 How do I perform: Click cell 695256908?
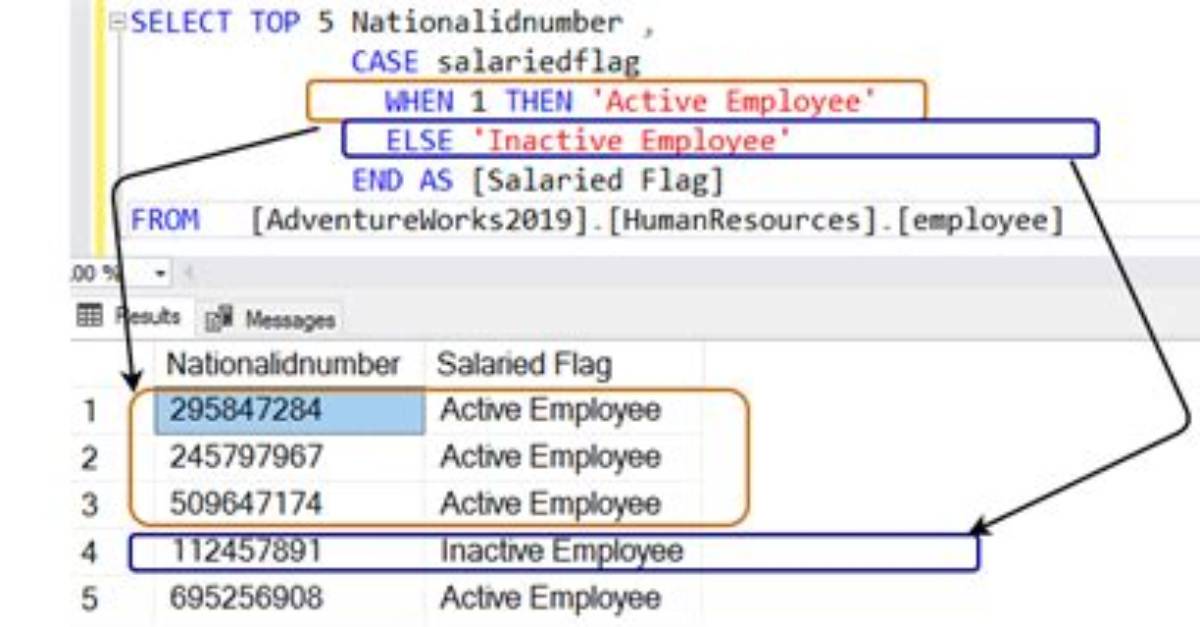290,598
